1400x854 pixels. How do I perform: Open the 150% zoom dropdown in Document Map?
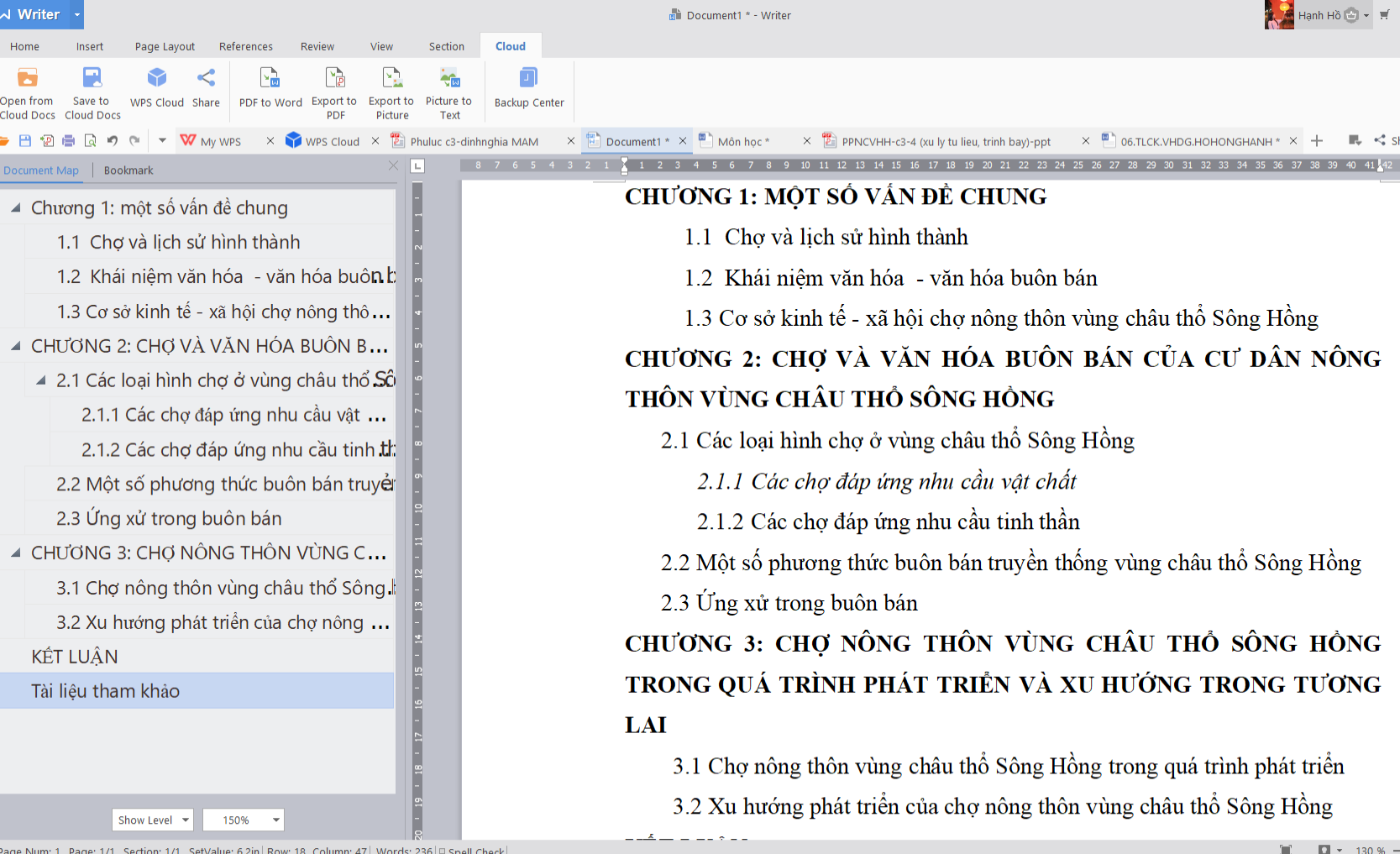click(243, 820)
